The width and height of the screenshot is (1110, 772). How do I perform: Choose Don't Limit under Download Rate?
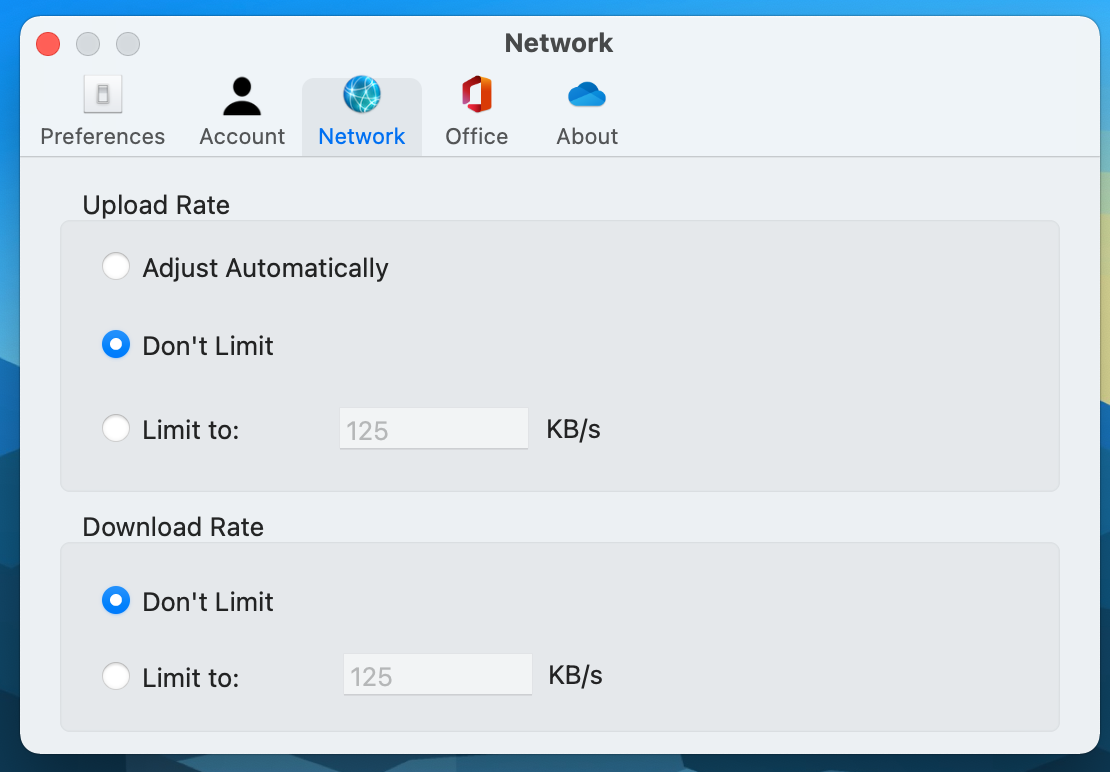coord(116,601)
